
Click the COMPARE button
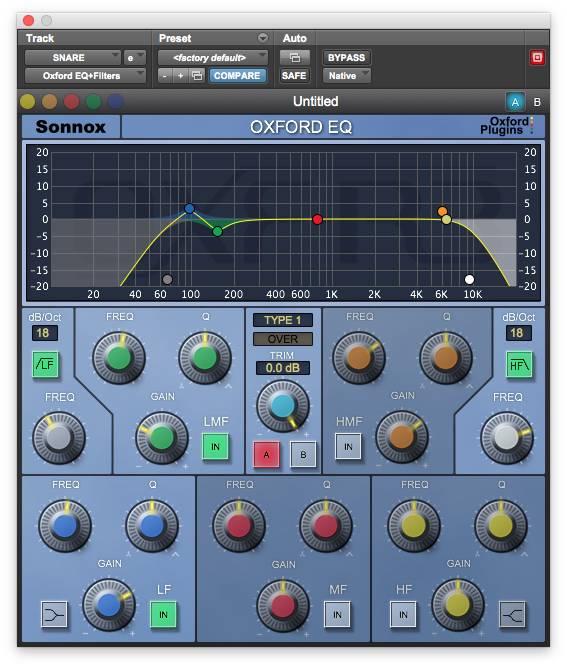pyautogui.click(x=237, y=76)
